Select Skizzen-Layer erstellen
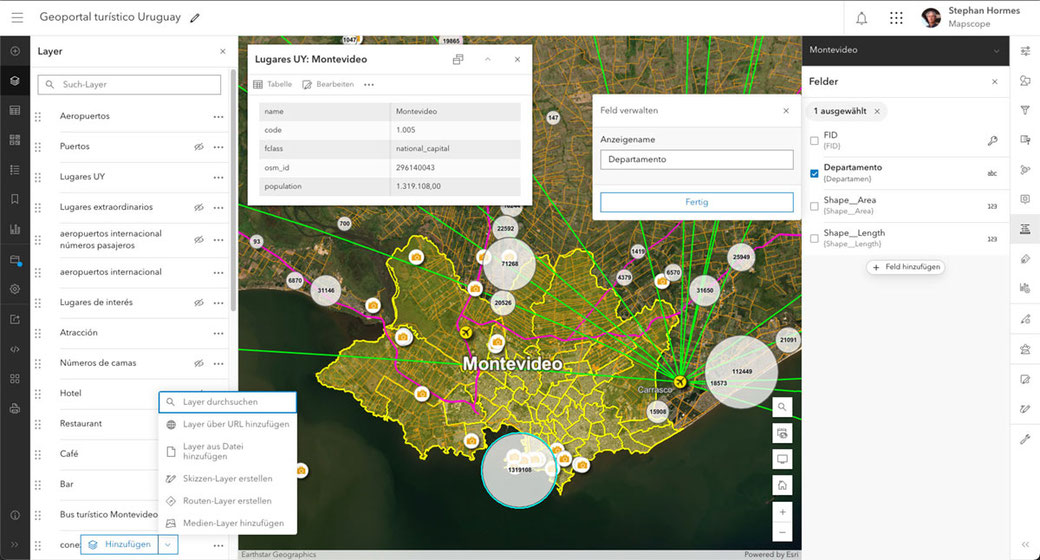The height and width of the screenshot is (560, 1040). click(228, 478)
